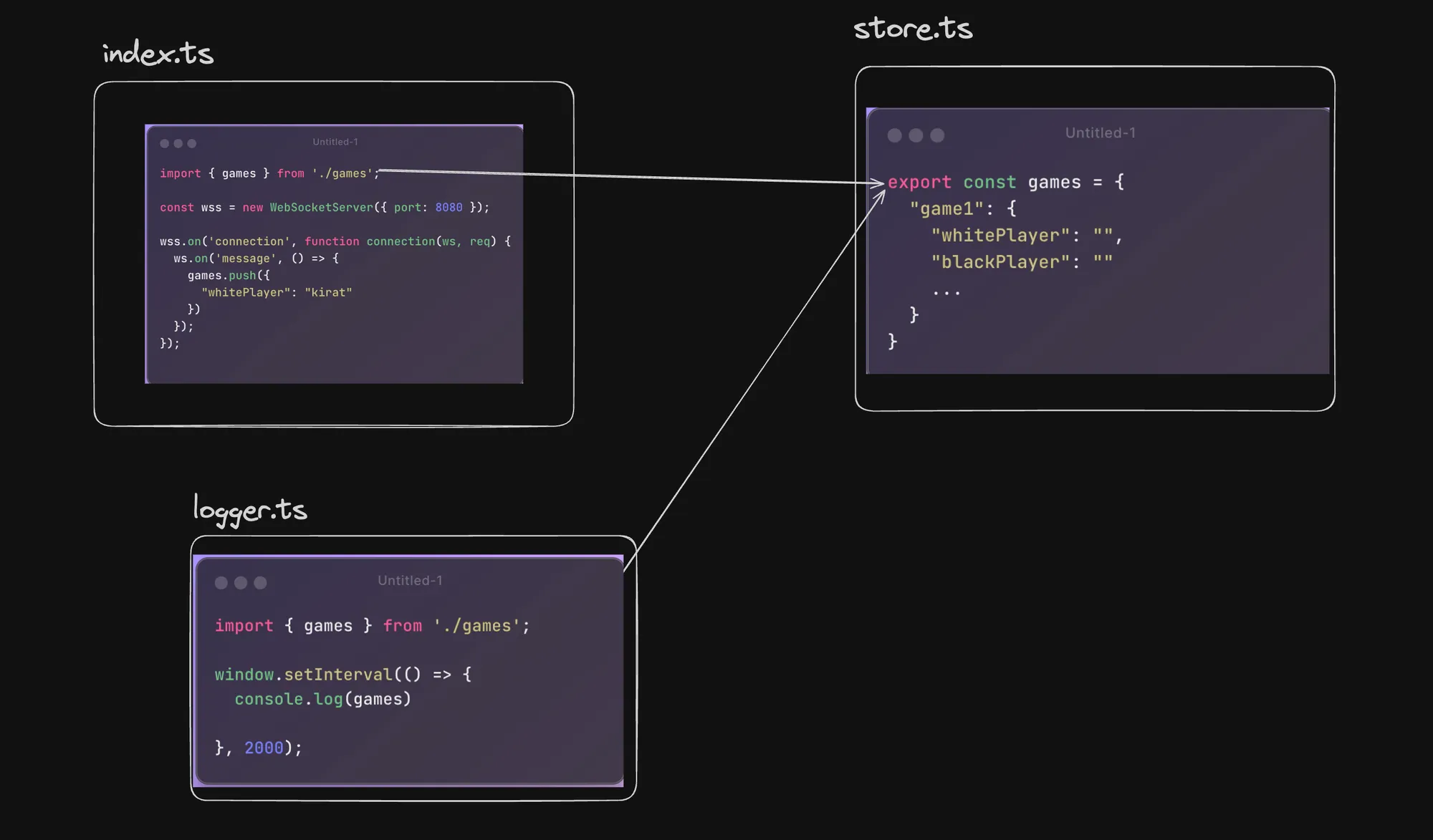Click the handwritten index.ts label
Screen dimensions: 1433x840
158,54
